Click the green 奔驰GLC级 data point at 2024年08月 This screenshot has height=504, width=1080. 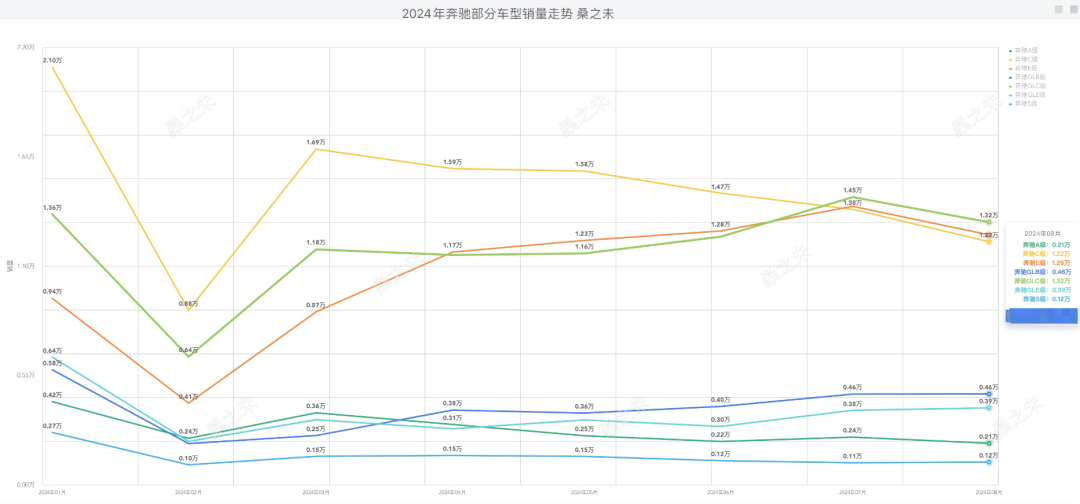988,222
